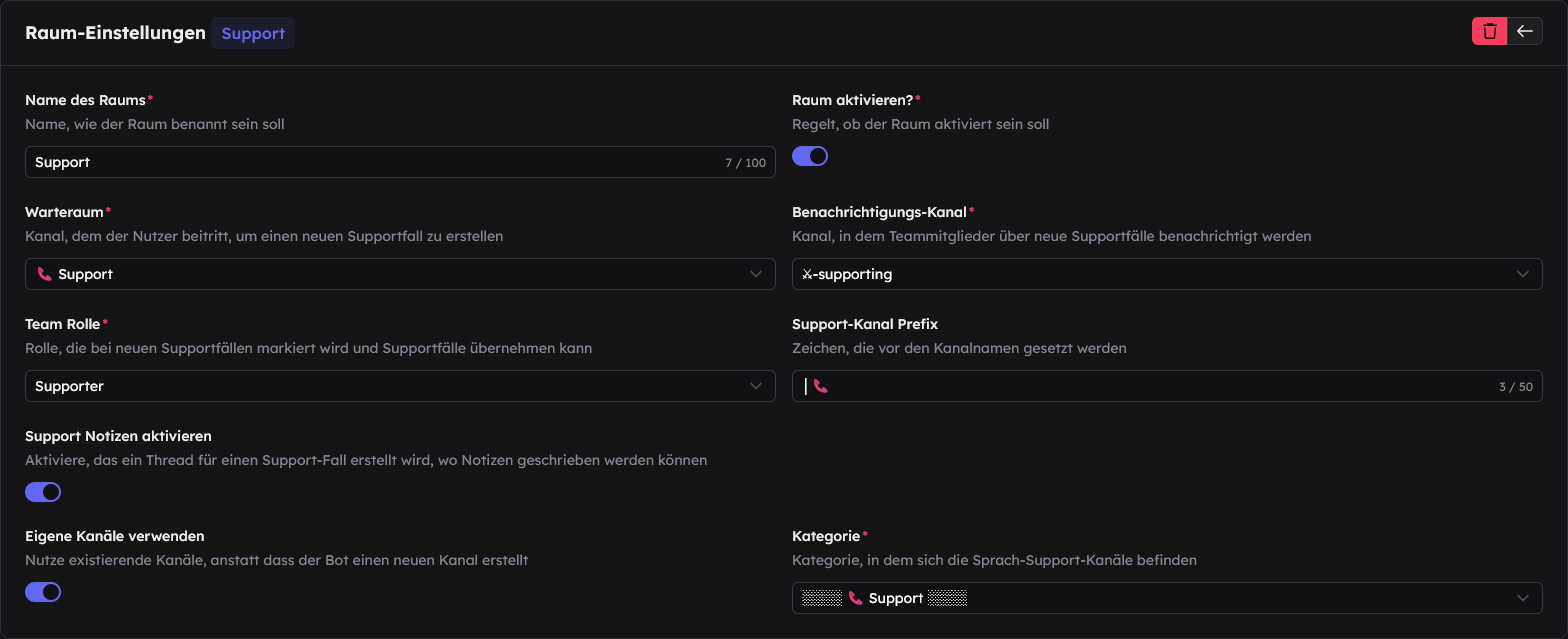Click the 'Support Notizen aktivieren' label
Image resolution: width=1568 pixels, height=639 pixels.
[118, 436]
